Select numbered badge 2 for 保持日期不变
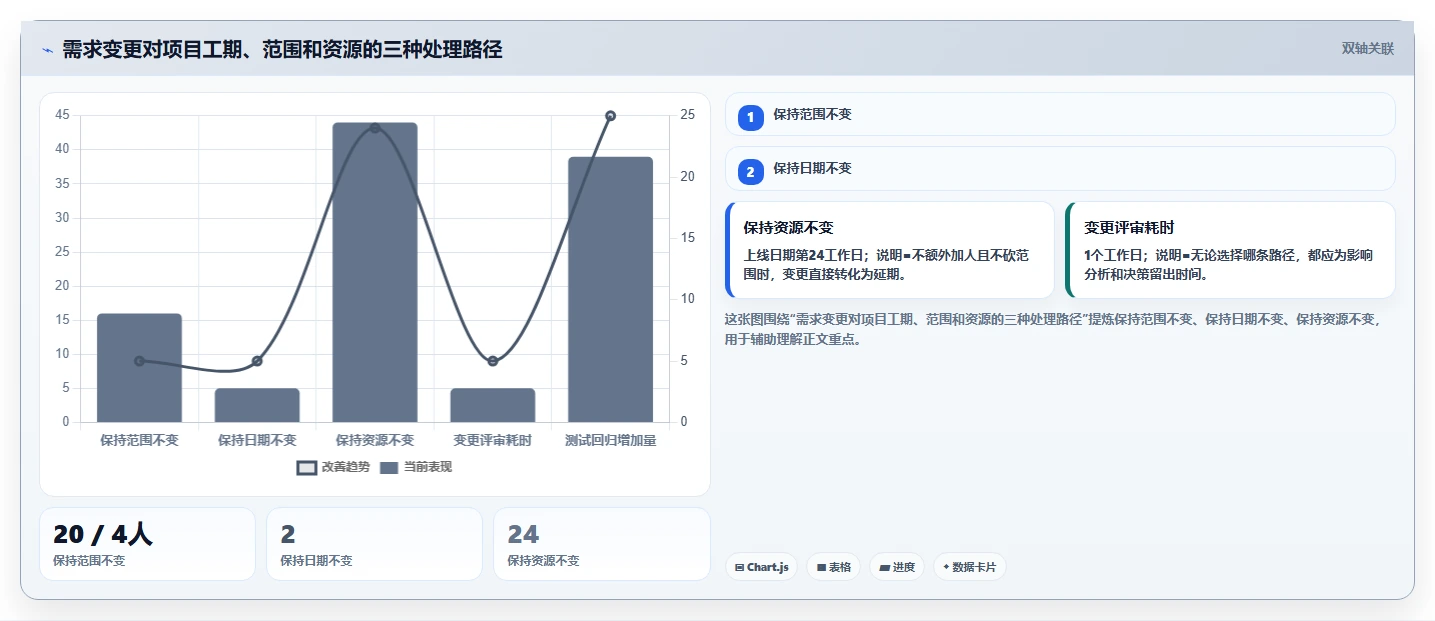 coord(751,172)
